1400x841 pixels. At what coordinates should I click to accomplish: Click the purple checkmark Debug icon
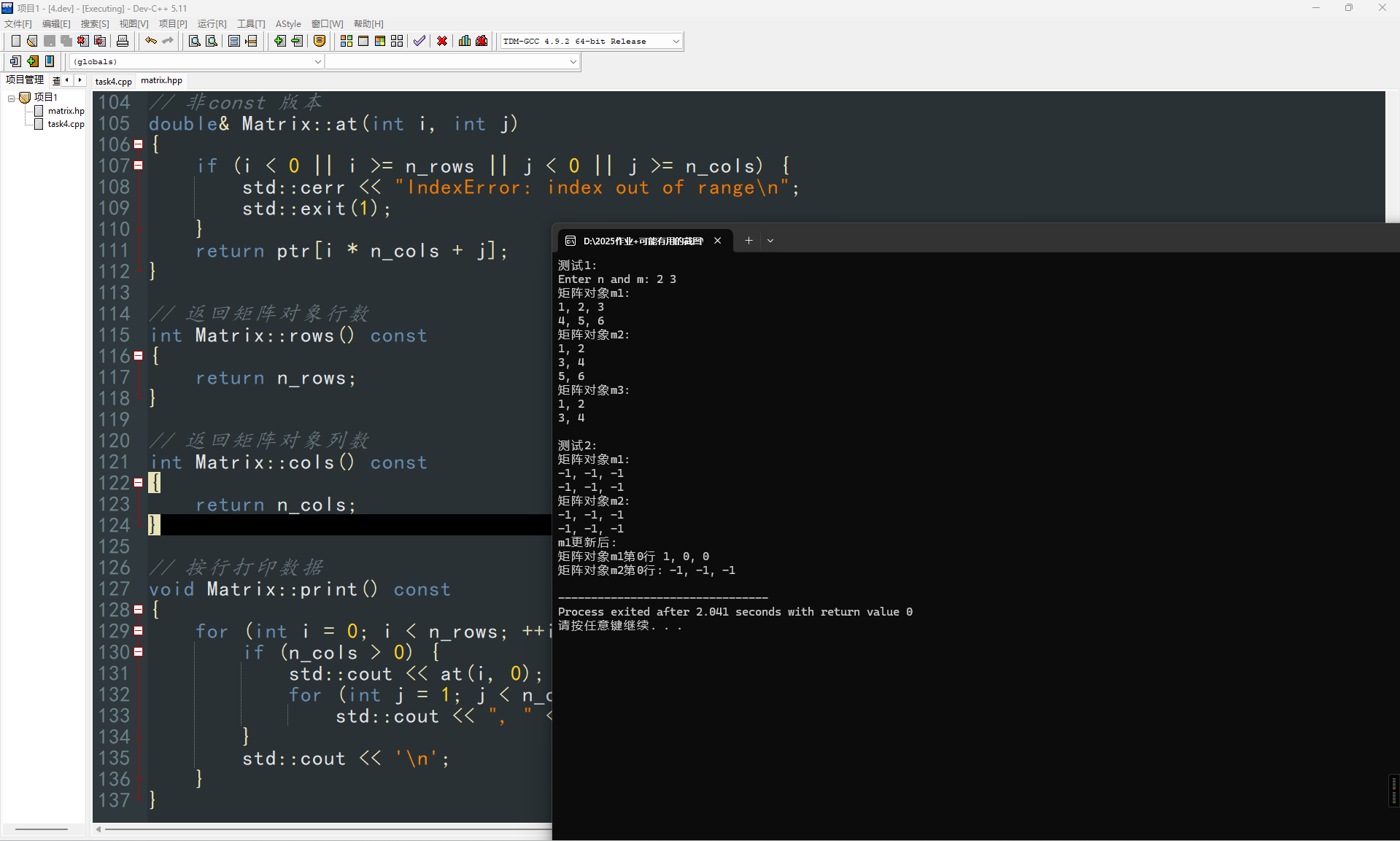pos(419,41)
